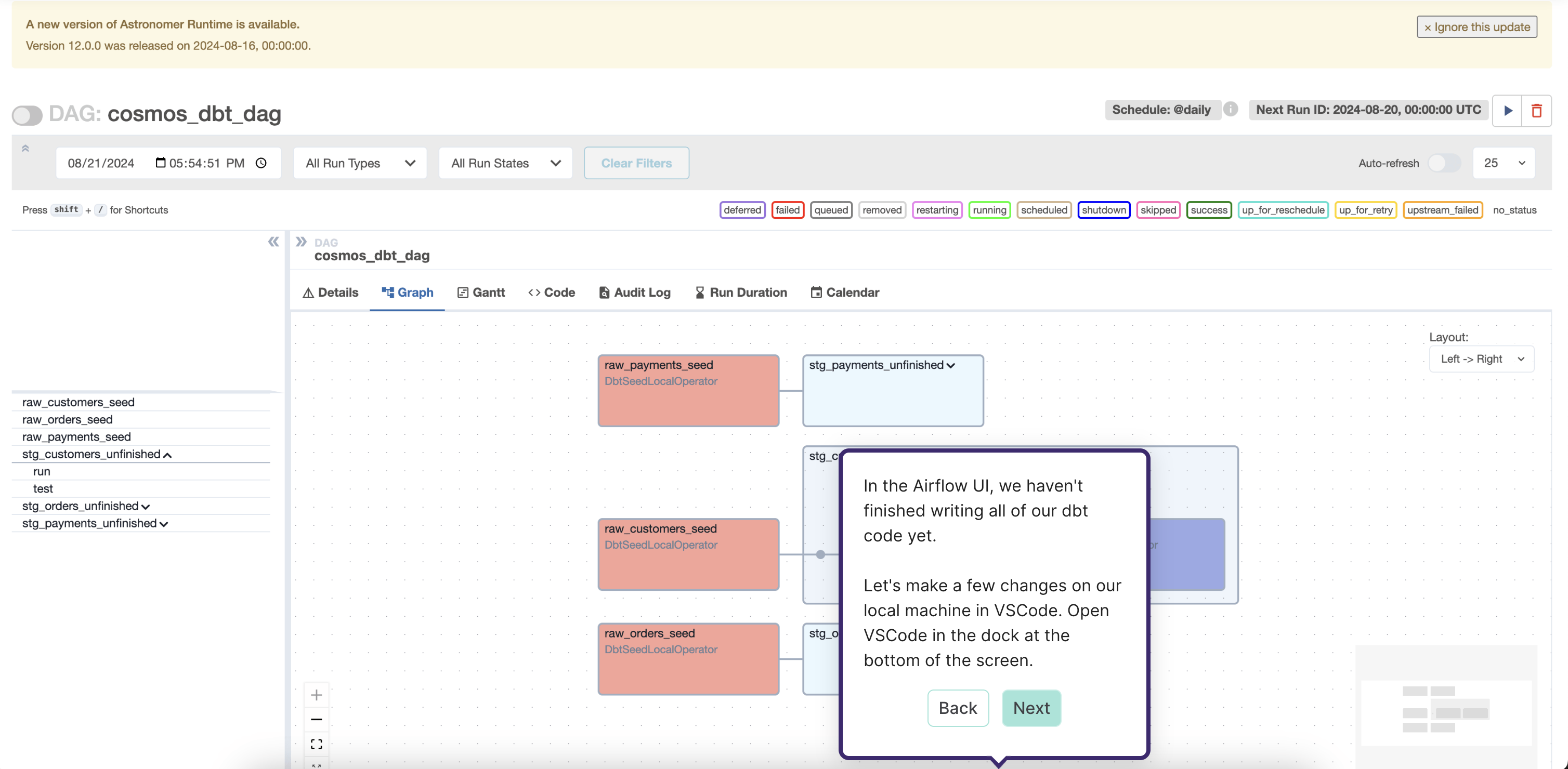This screenshot has height=769, width=1568.
Task: Click the fit view graph icon
Action: pyautogui.click(x=316, y=744)
